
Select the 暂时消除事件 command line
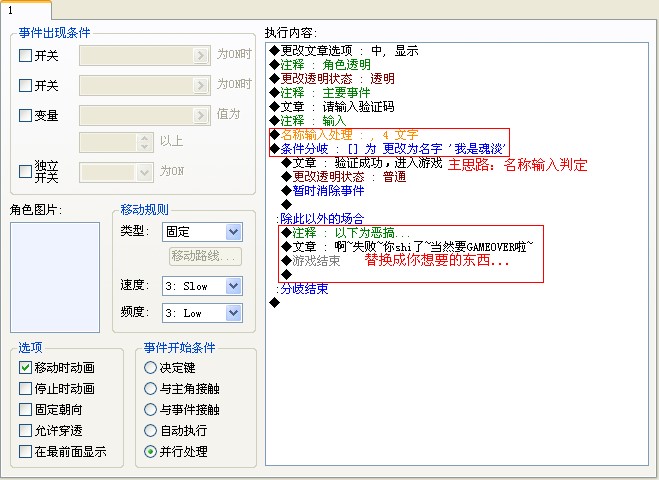coord(323,190)
